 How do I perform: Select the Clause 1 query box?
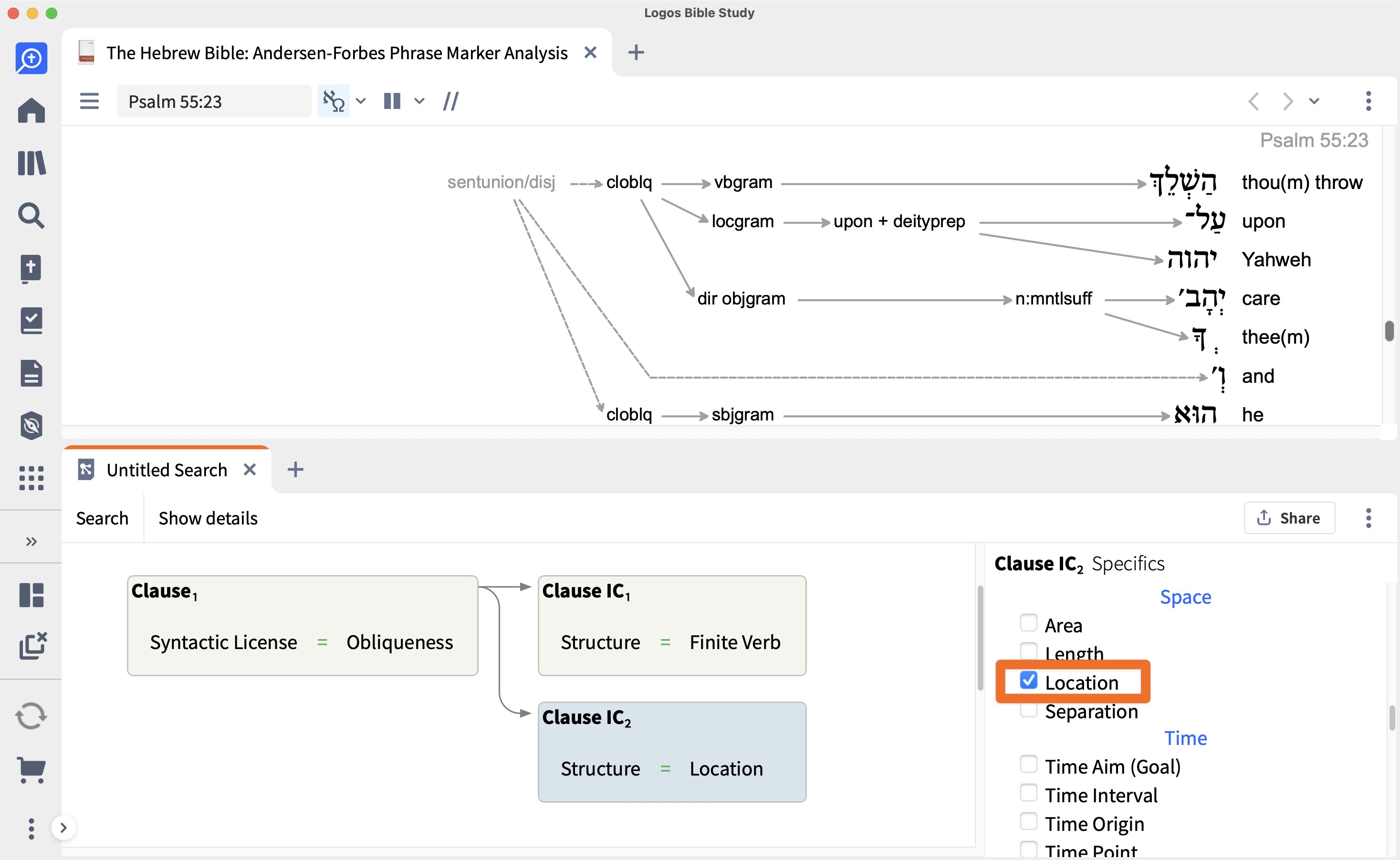[303, 626]
